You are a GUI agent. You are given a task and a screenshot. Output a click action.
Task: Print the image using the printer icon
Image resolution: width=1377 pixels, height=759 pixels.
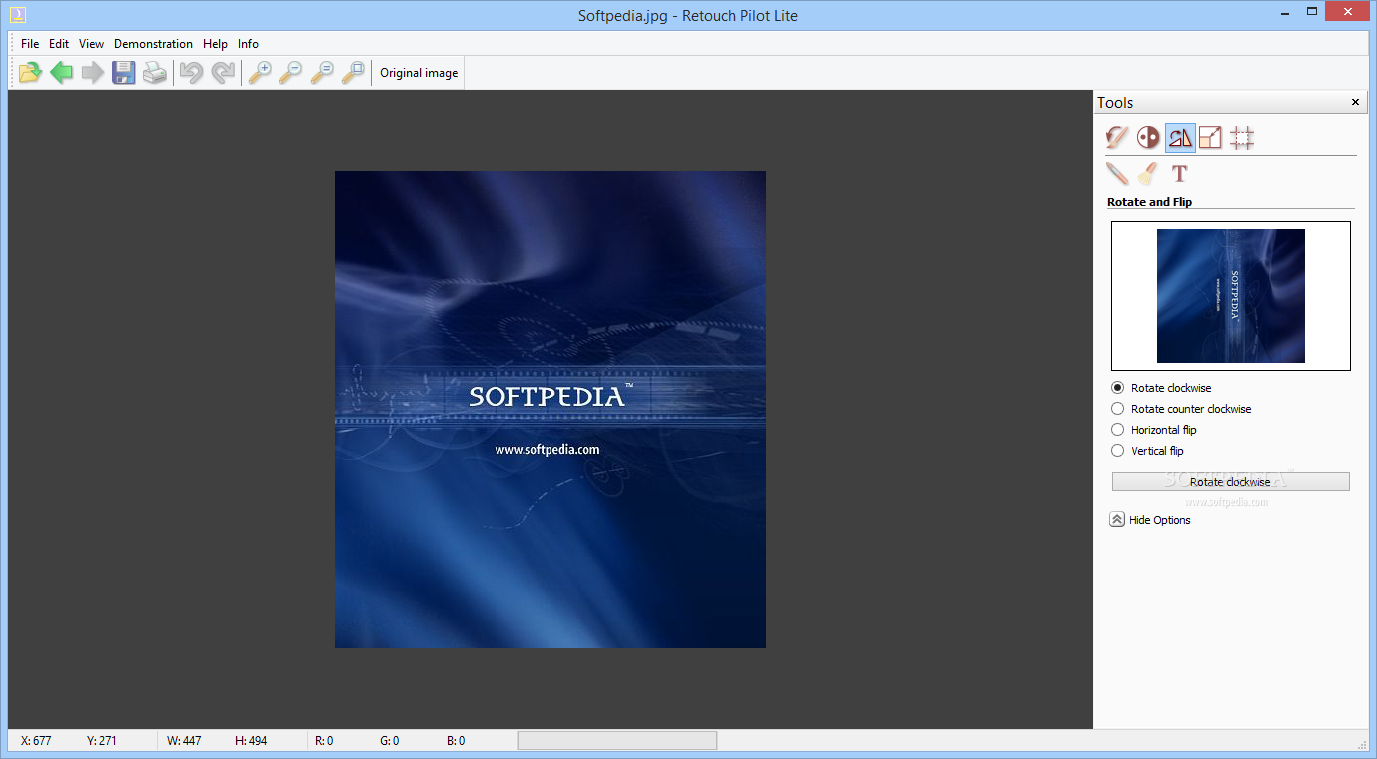154,72
